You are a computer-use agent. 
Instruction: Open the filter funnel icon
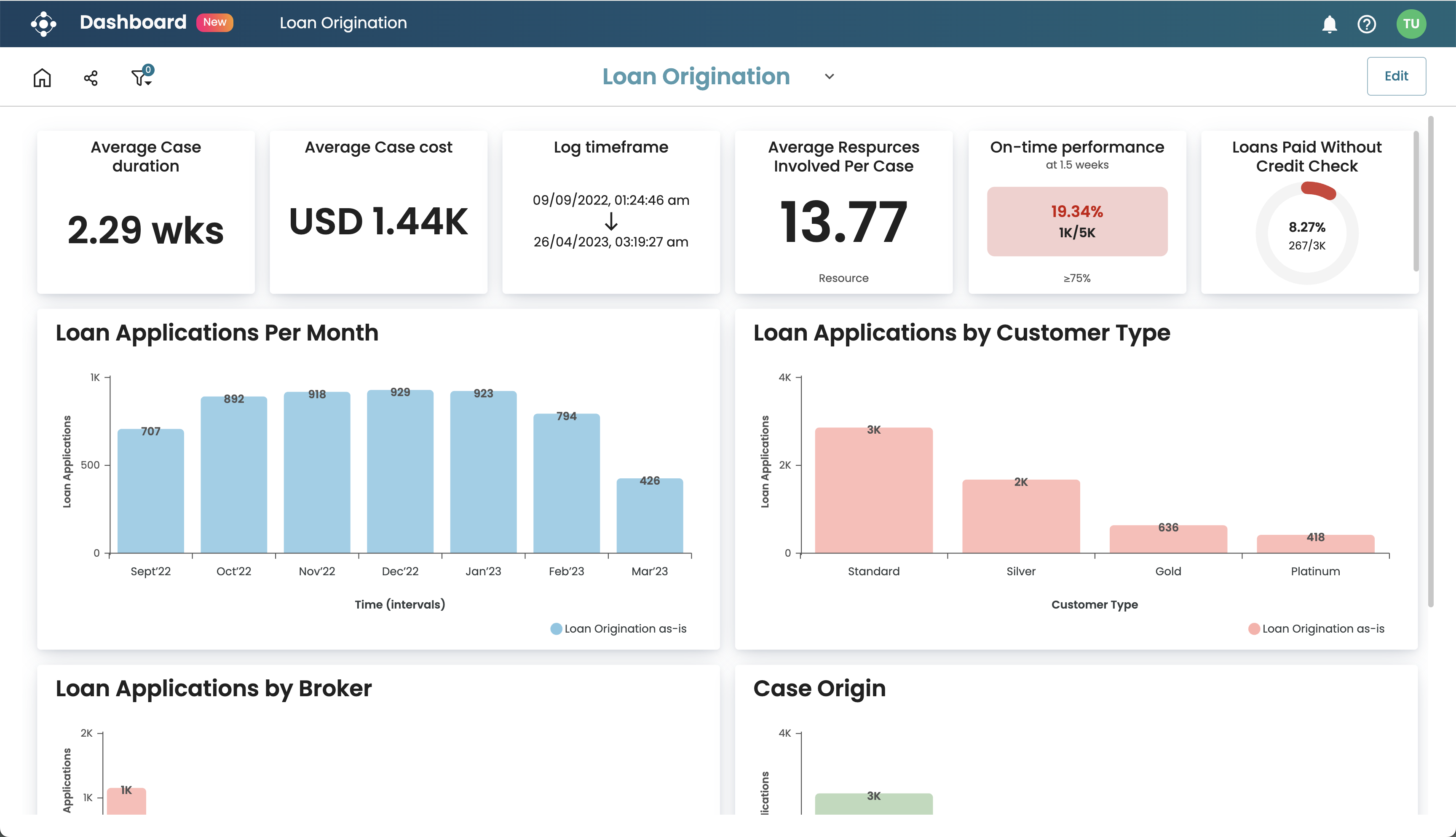point(142,76)
